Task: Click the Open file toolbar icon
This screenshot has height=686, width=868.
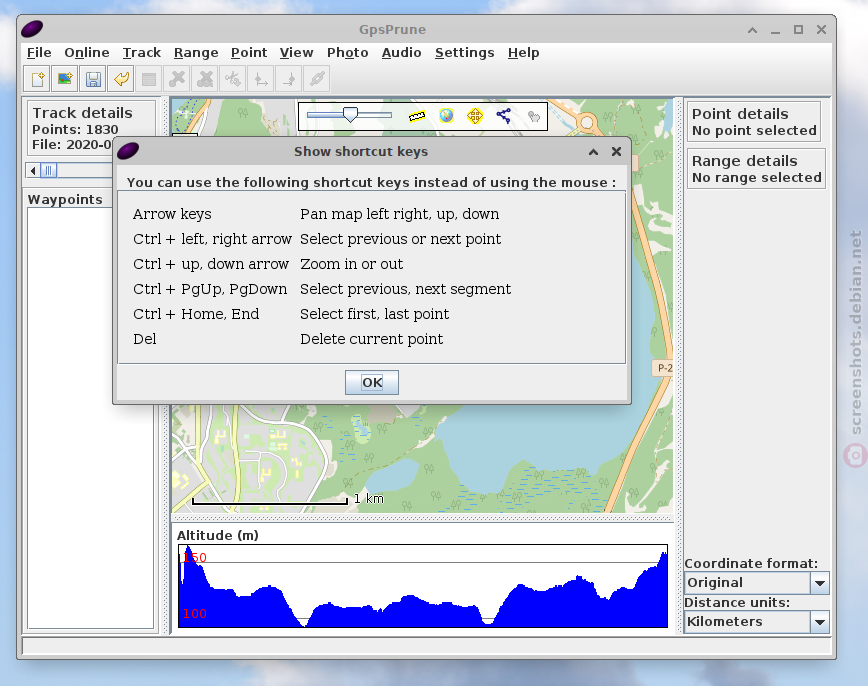Action: (x=37, y=79)
